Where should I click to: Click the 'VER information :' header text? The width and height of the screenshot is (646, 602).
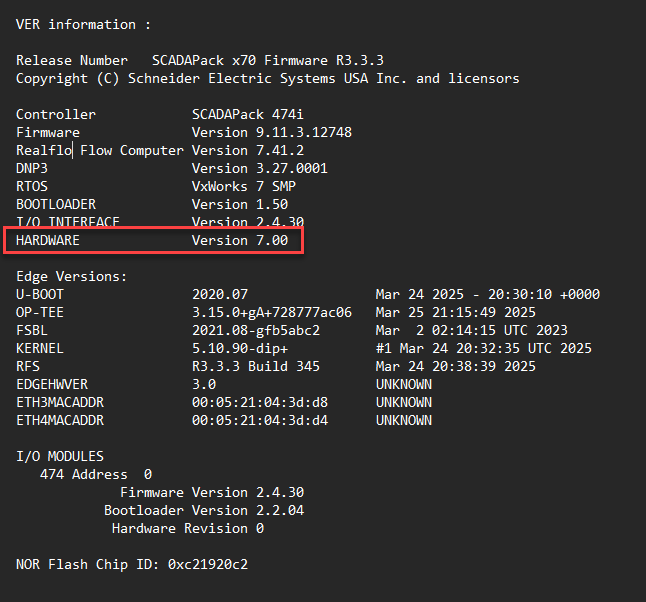pos(83,24)
